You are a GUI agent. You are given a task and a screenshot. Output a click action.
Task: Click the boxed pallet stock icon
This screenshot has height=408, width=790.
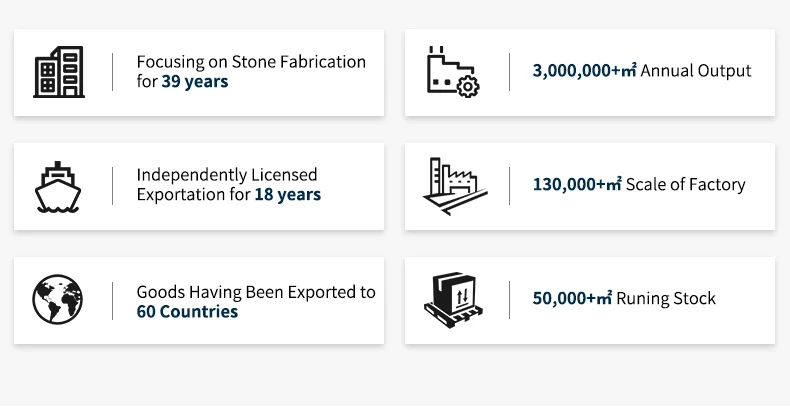coord(453,300)
